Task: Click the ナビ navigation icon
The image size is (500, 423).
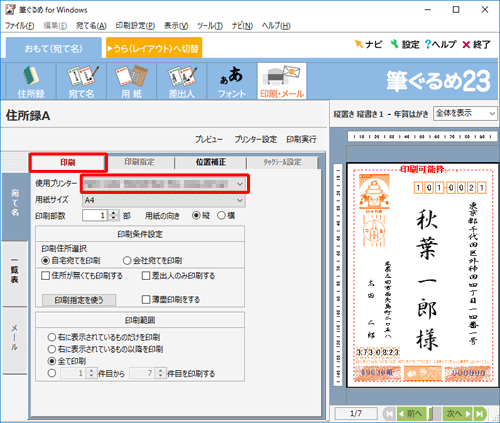Action: (369, 44)
